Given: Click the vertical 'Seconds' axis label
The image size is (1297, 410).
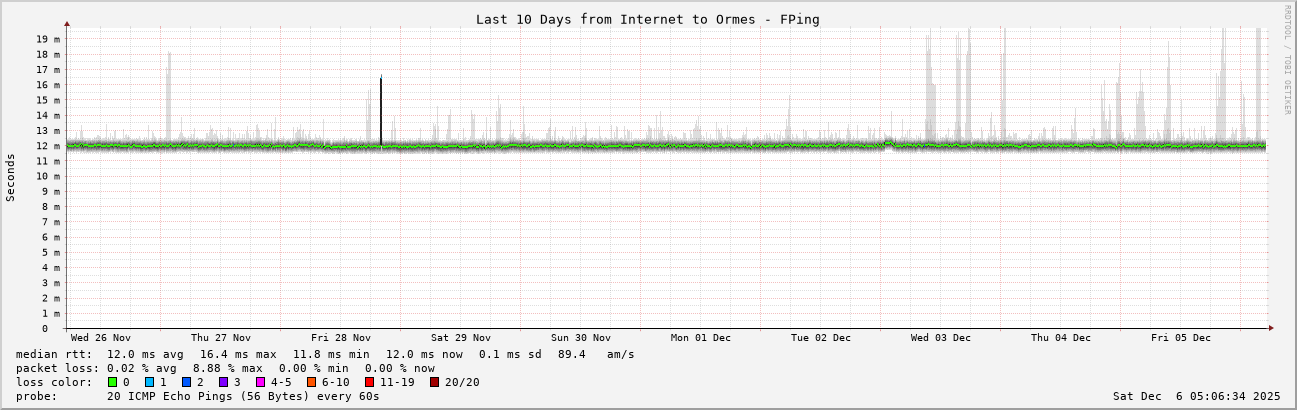Looking at the screenshot, I should point(11,177).
